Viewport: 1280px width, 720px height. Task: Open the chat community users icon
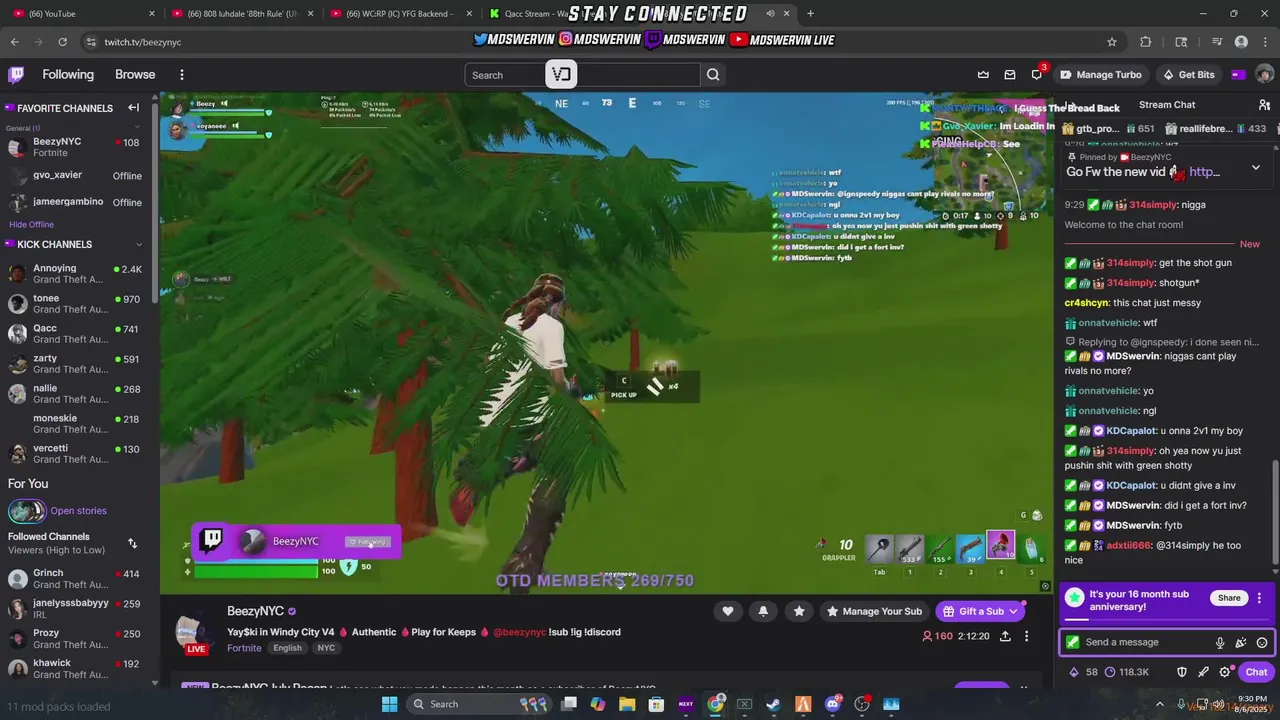coord(1264,105)
